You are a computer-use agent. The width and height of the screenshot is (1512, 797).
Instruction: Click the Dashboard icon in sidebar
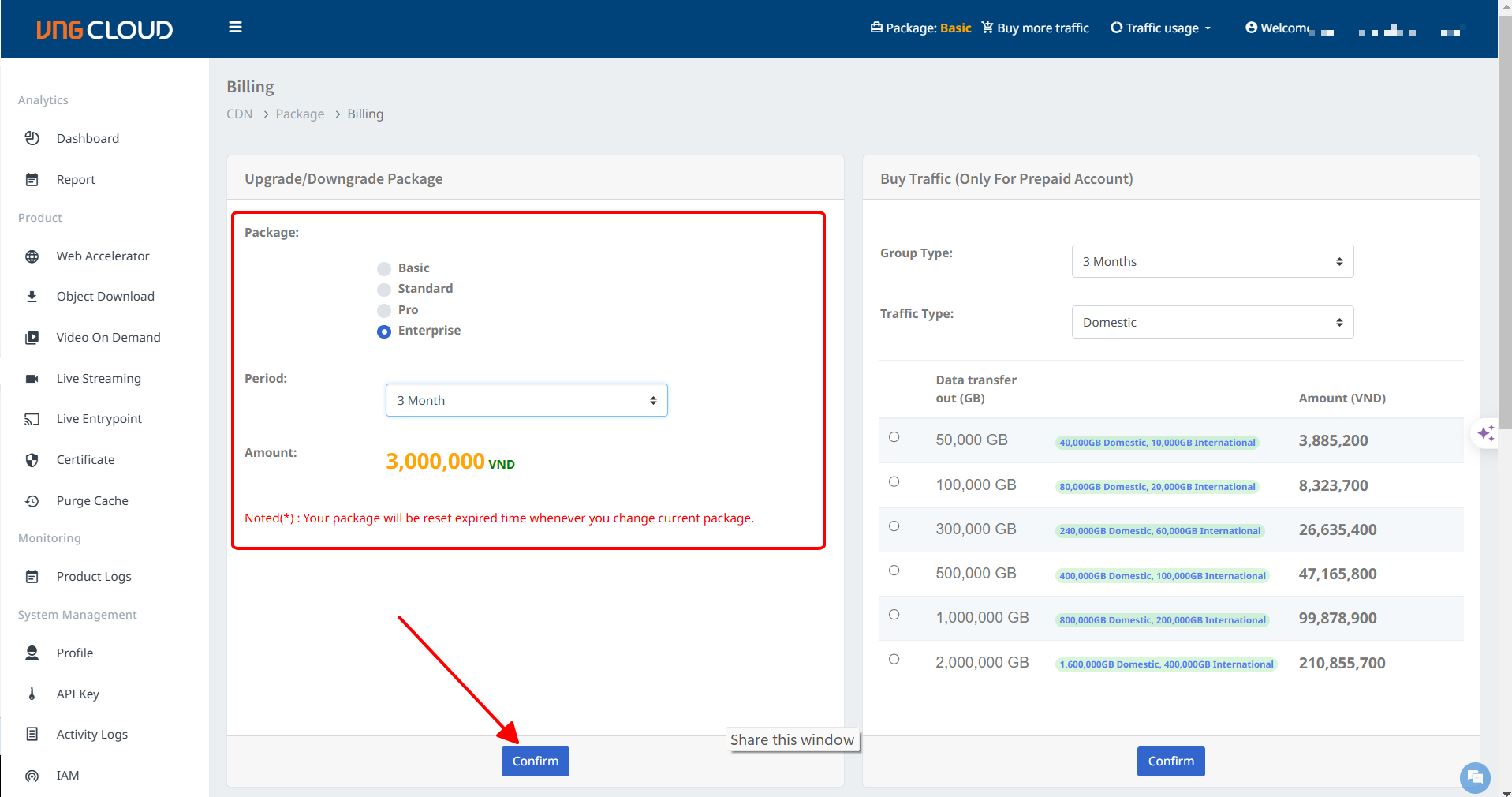(x=32, y=139)
